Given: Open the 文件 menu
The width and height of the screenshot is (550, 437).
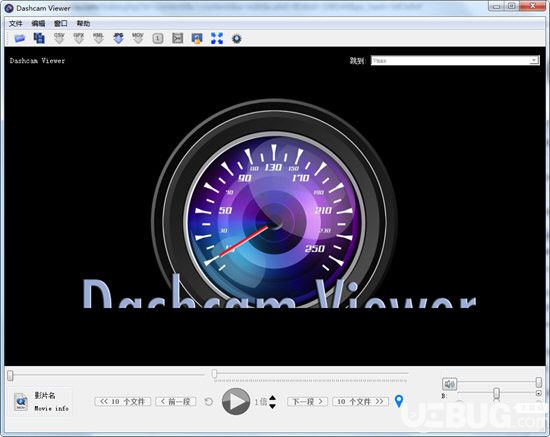Looking at the screenshot, I should tap(15, 23).
